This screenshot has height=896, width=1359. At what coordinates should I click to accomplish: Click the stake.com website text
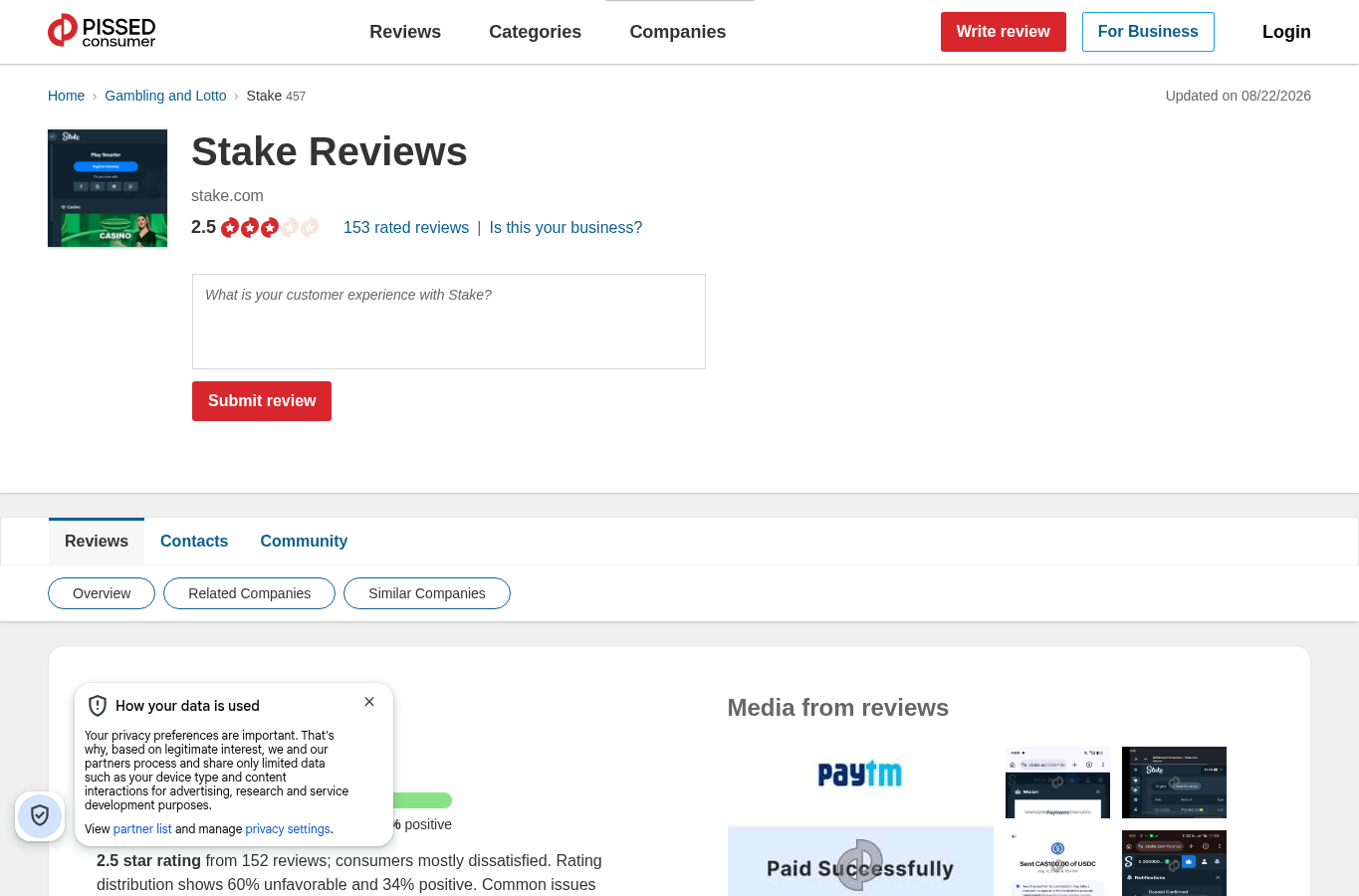coord(227,196)
